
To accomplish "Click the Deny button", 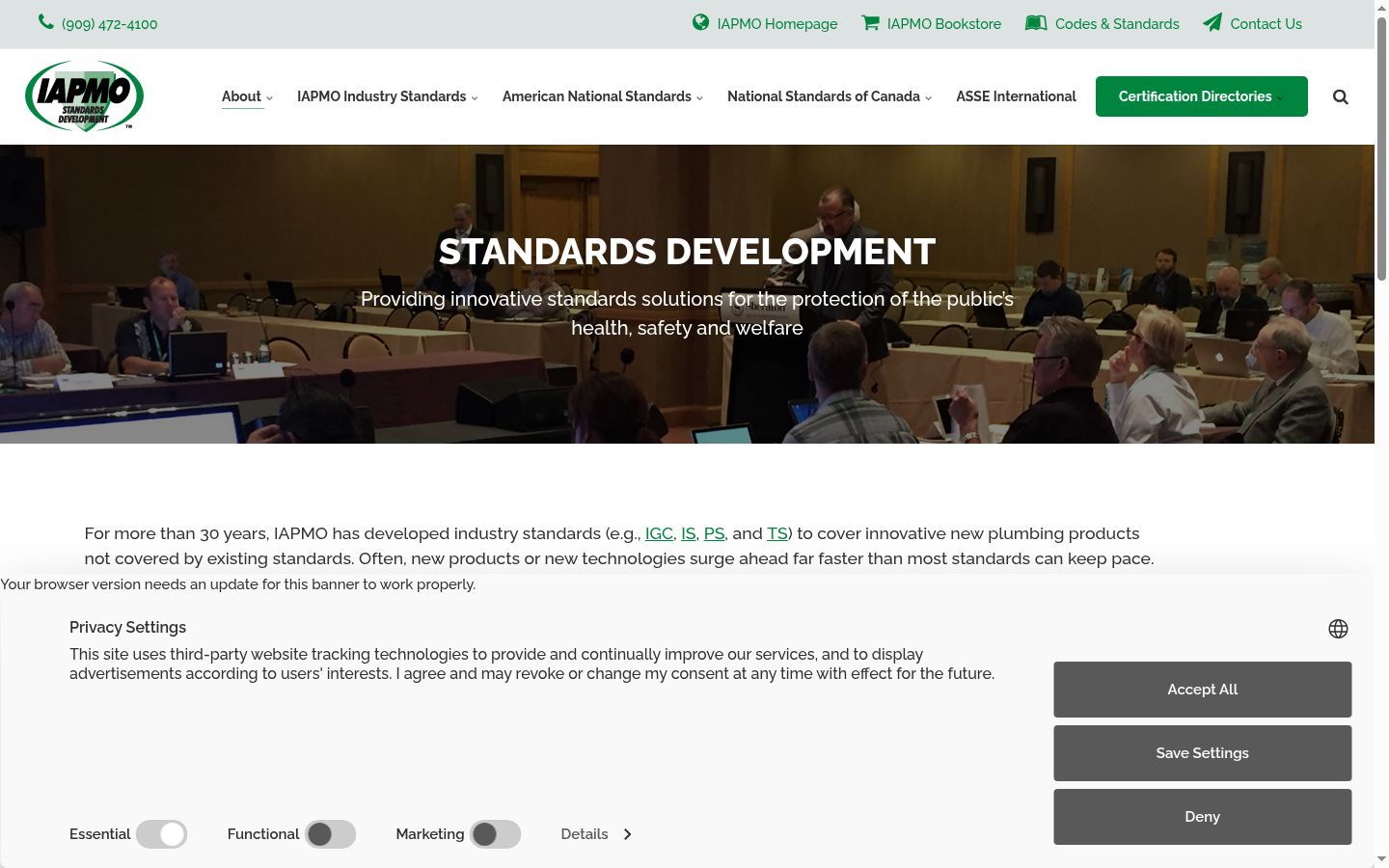I will pos(1202,817).
